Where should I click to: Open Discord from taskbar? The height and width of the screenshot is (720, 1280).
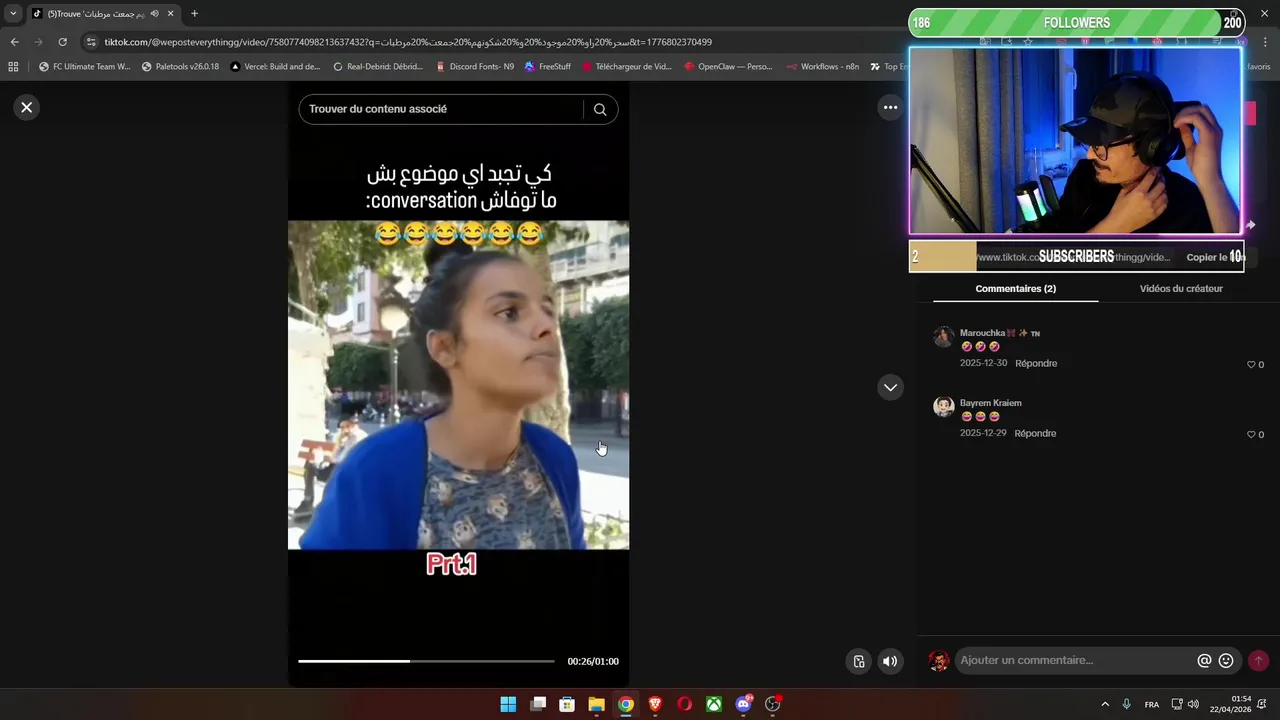[743, 704]
